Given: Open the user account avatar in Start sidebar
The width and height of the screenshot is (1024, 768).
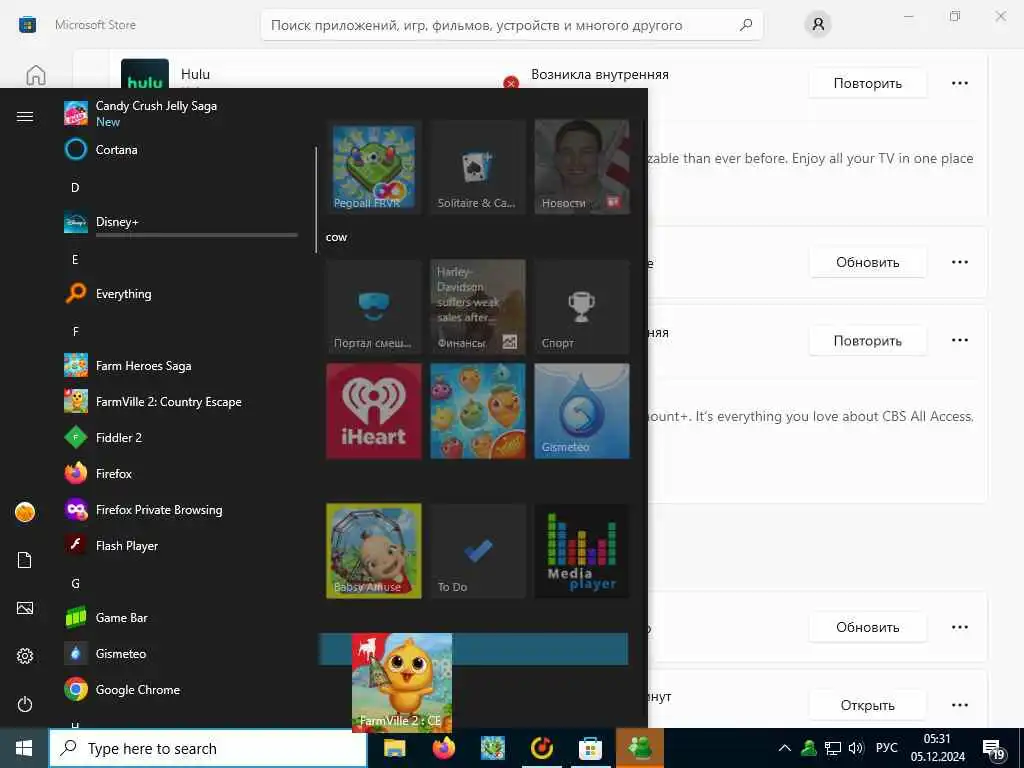Looking at the screenshot, I should [x=25, y=512].
